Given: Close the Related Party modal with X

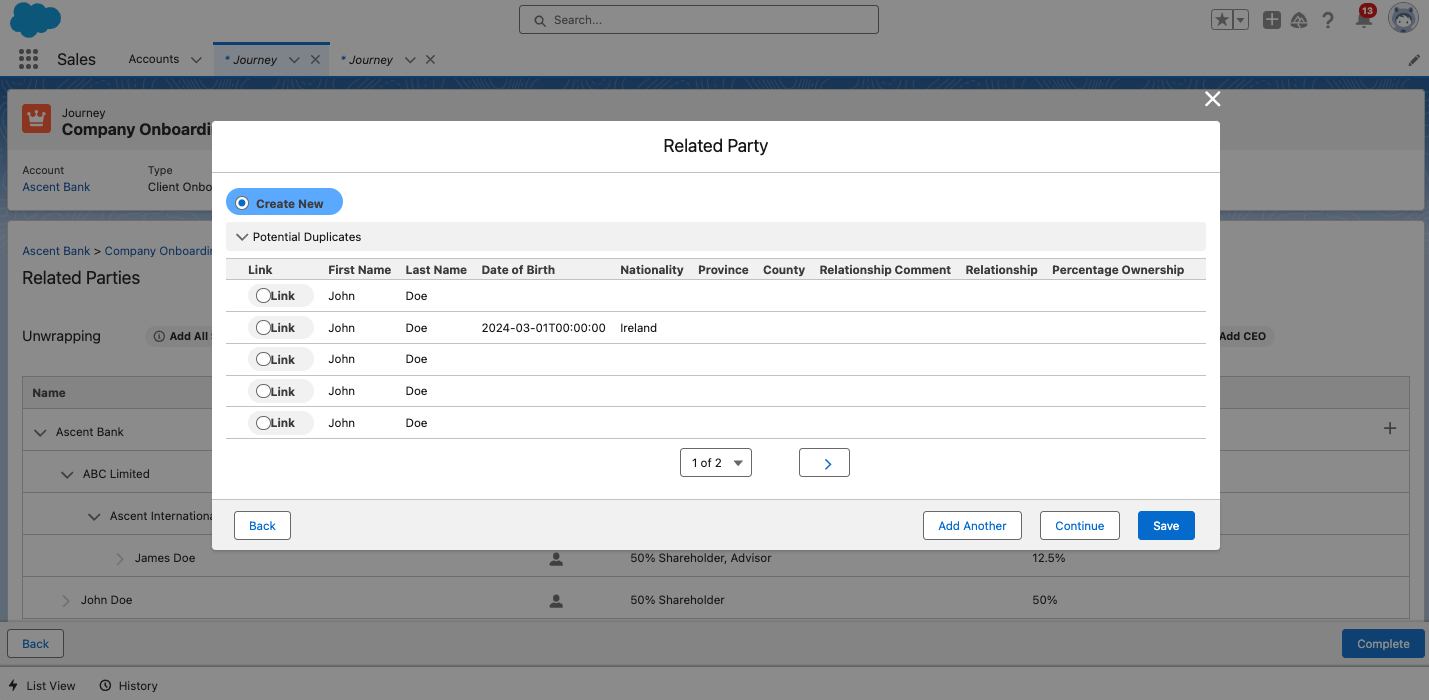Looking at the screenshot, I should (x=1212, y=99).
